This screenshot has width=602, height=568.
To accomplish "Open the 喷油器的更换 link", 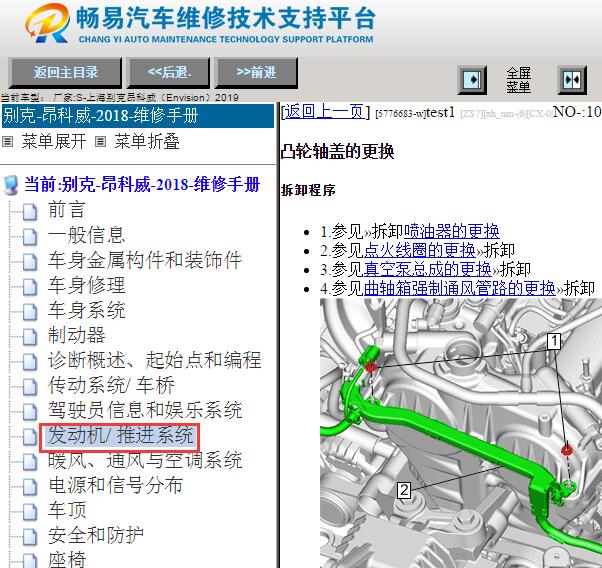I will coord(452,231).
